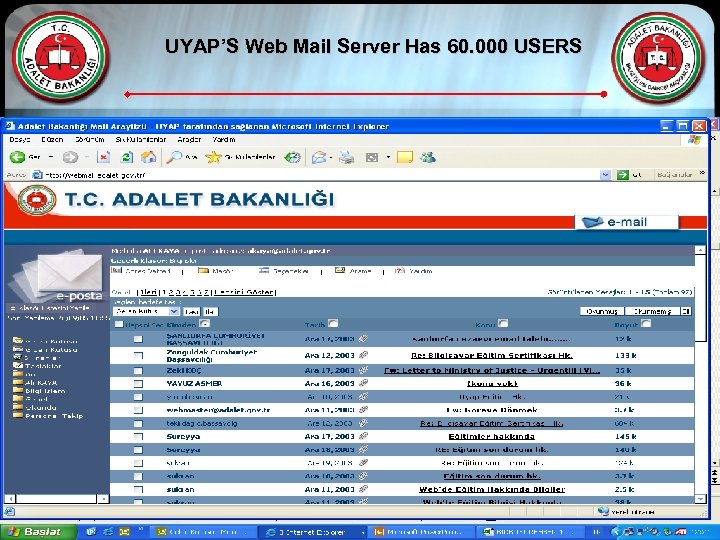Tick the checkbox for YAVUZ ASMER message

click(138, 383)
